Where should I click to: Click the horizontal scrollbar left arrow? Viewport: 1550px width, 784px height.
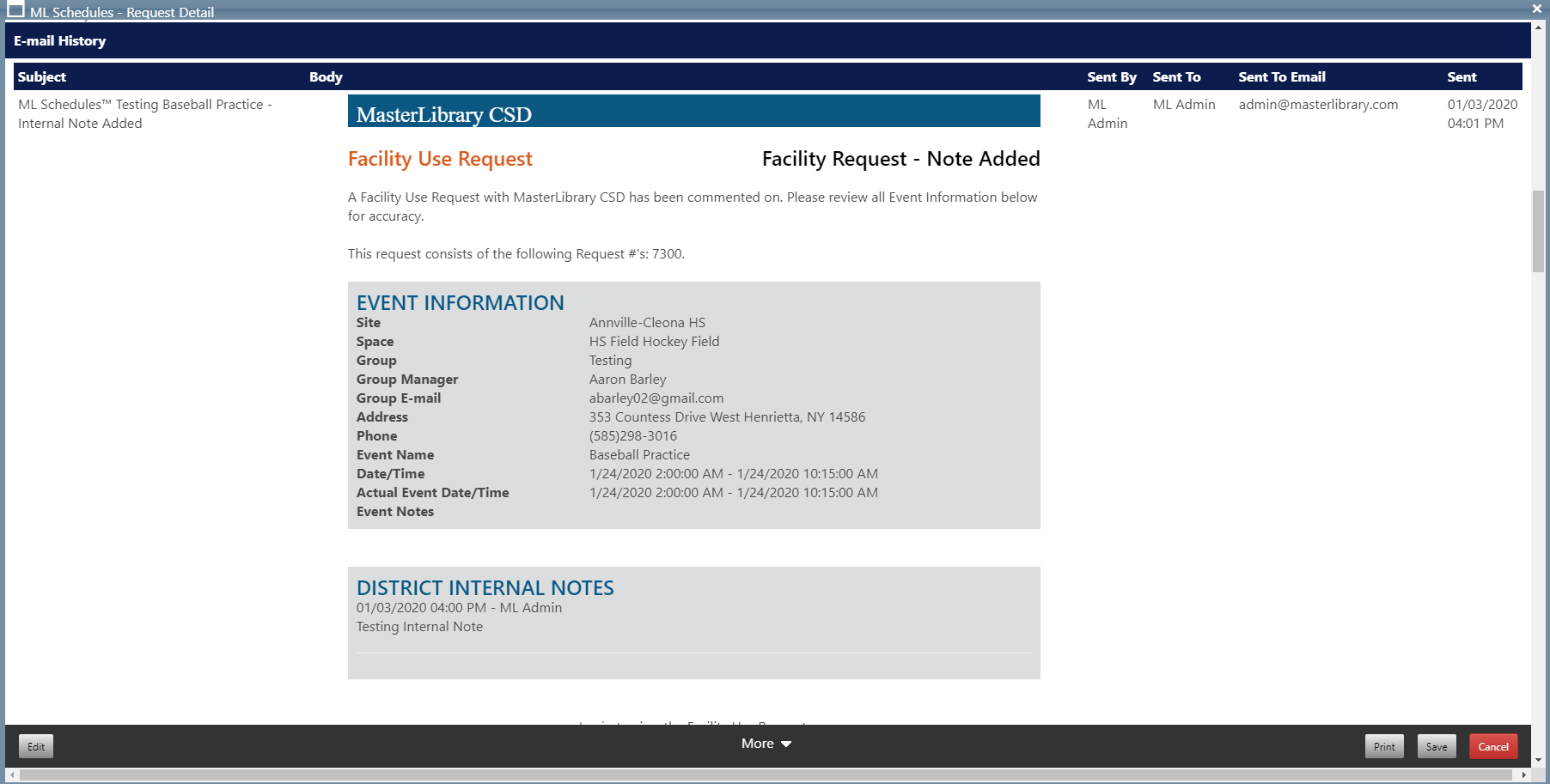[12, 775]
